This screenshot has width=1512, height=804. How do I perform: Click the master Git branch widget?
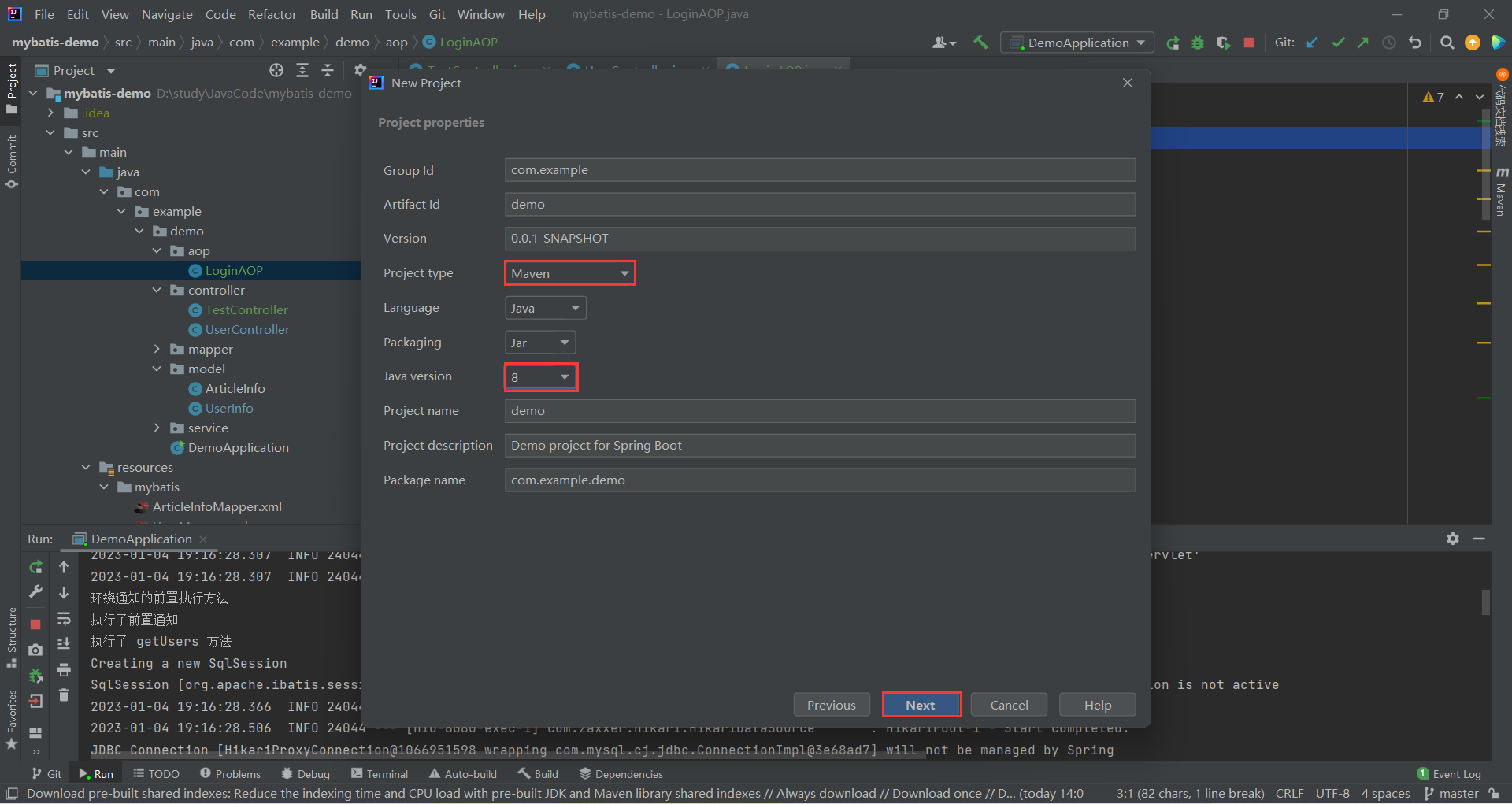coord(1451,793)
